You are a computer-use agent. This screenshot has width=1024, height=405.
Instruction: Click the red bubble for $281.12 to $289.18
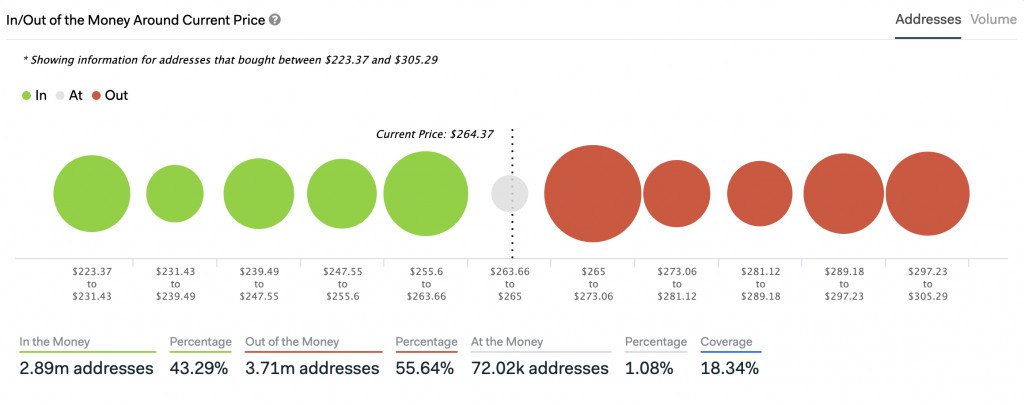pyautogui.click(x=760, y=194)
